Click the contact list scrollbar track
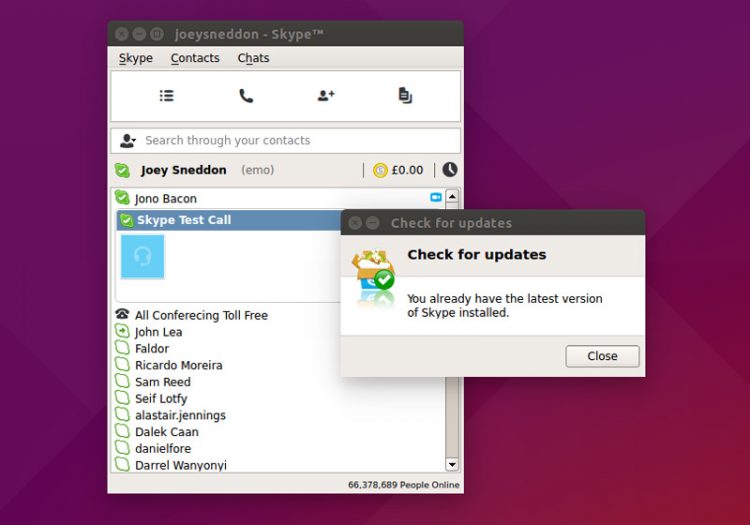The image size is (750, 525). click(452, 416)
